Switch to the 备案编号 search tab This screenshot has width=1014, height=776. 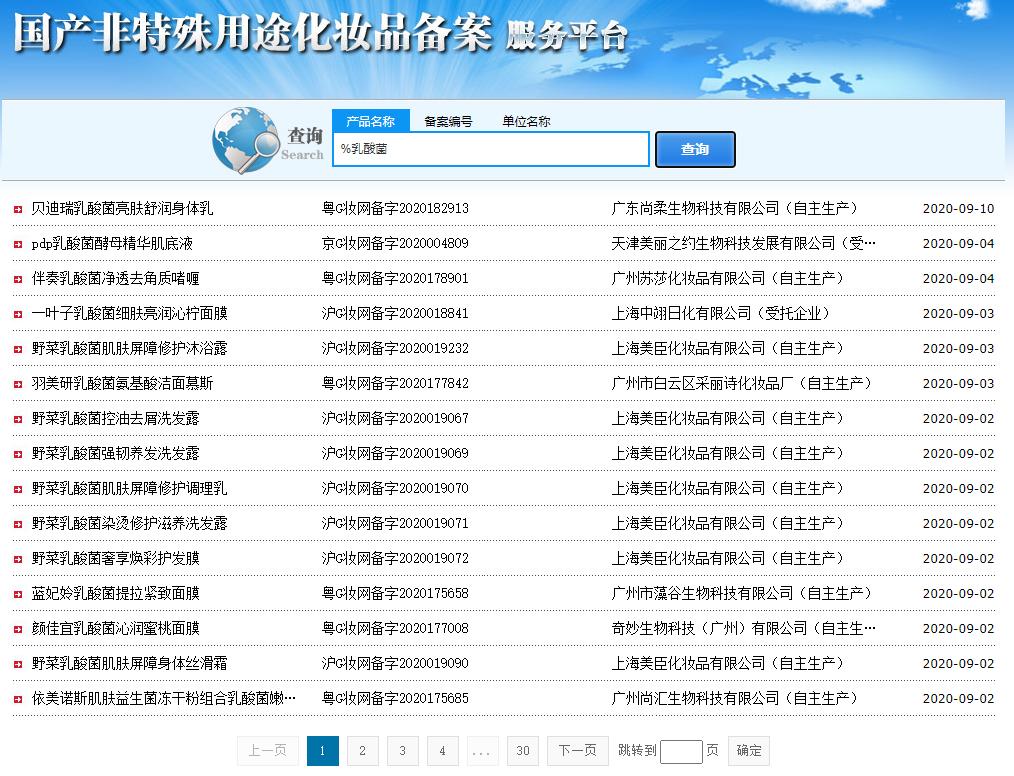tap(448, 122)
